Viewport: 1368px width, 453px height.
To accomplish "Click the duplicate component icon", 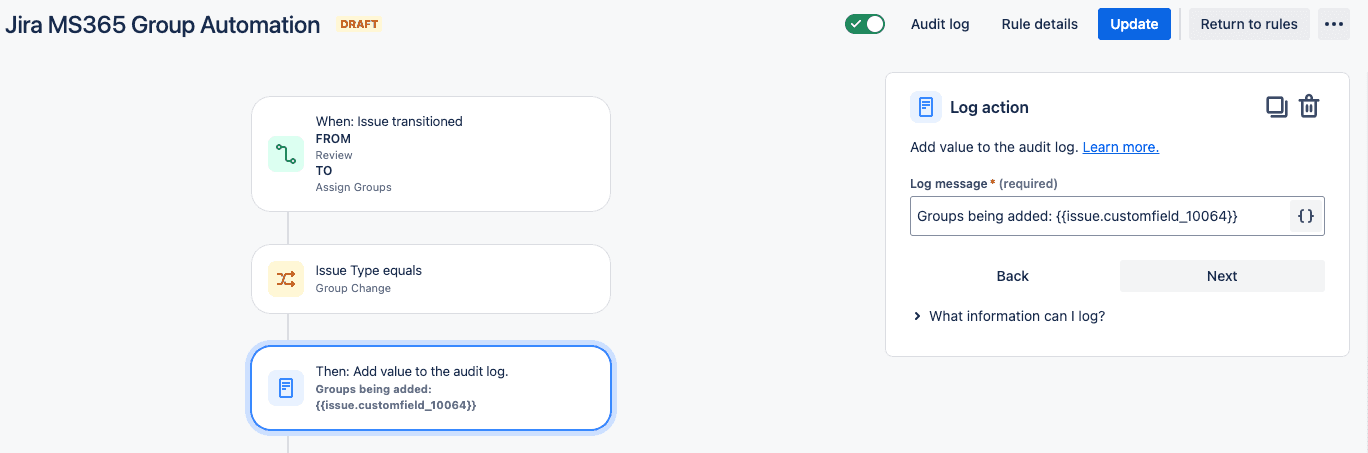I will click(1276, 107).
